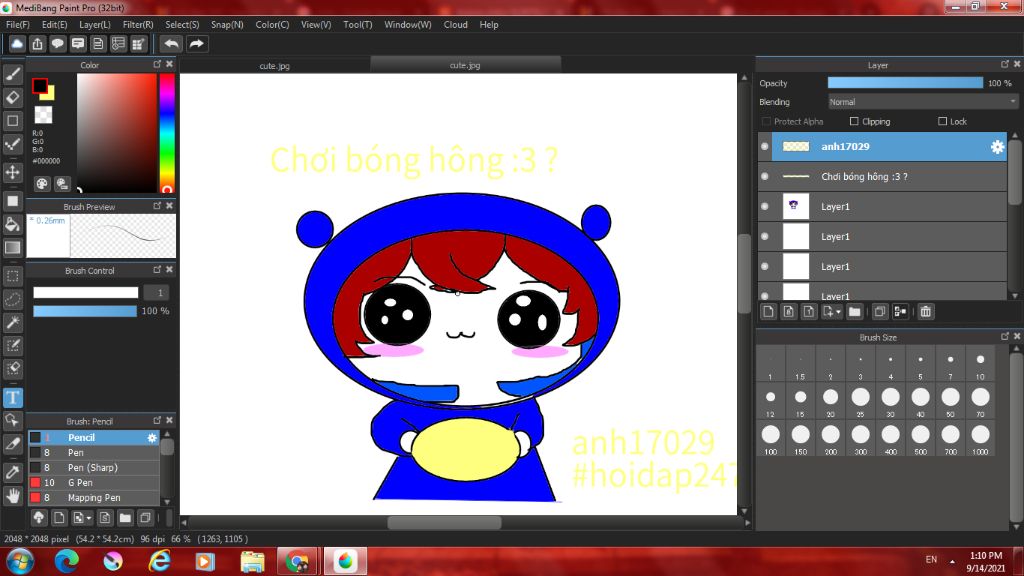Screen dimensions: 1024x576
Task: Select the Hand pan tool
Action: click(x=13, y=494)
